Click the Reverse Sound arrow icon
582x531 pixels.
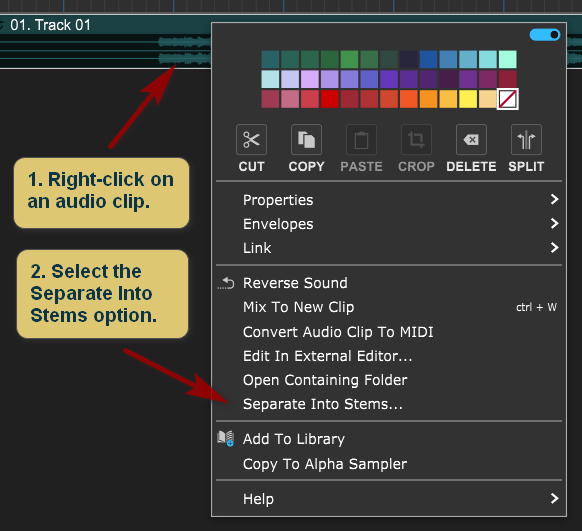(x=226, y=283)
